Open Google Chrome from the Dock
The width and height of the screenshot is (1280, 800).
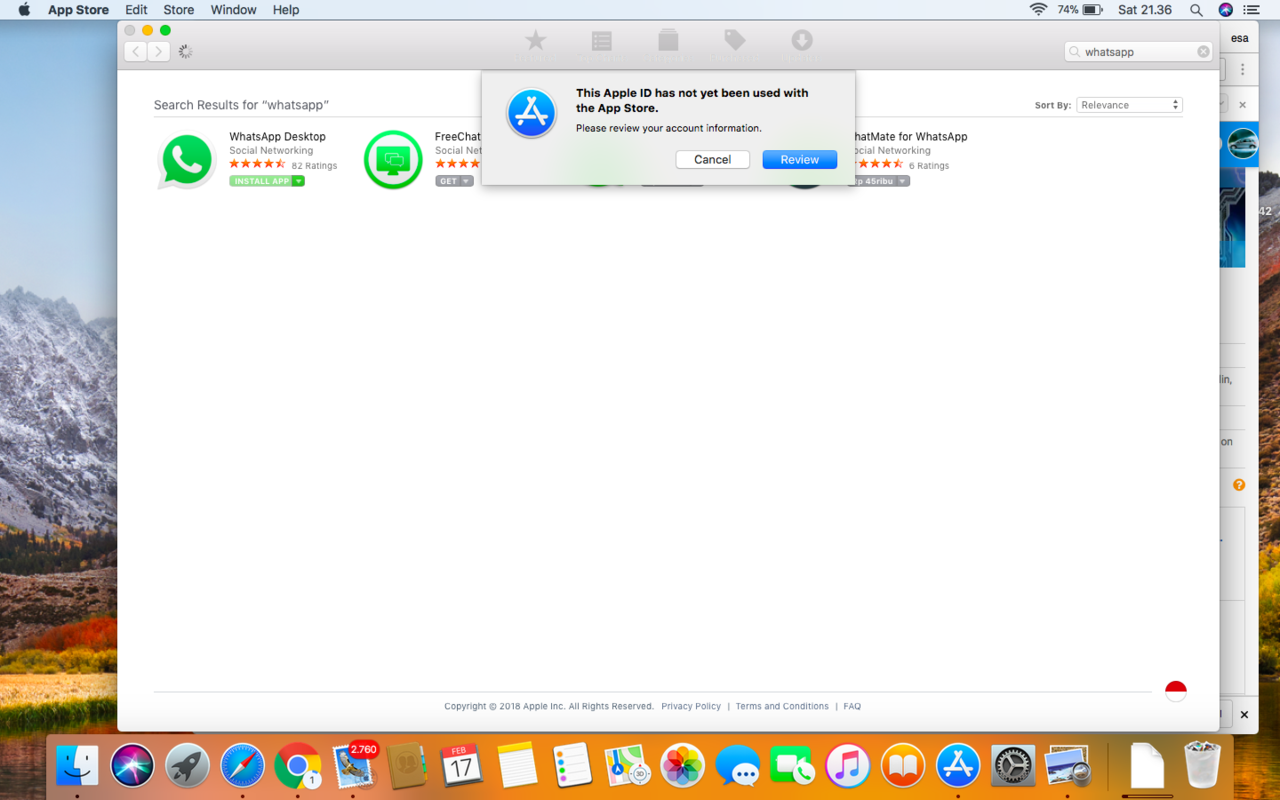tap(297, 767)
